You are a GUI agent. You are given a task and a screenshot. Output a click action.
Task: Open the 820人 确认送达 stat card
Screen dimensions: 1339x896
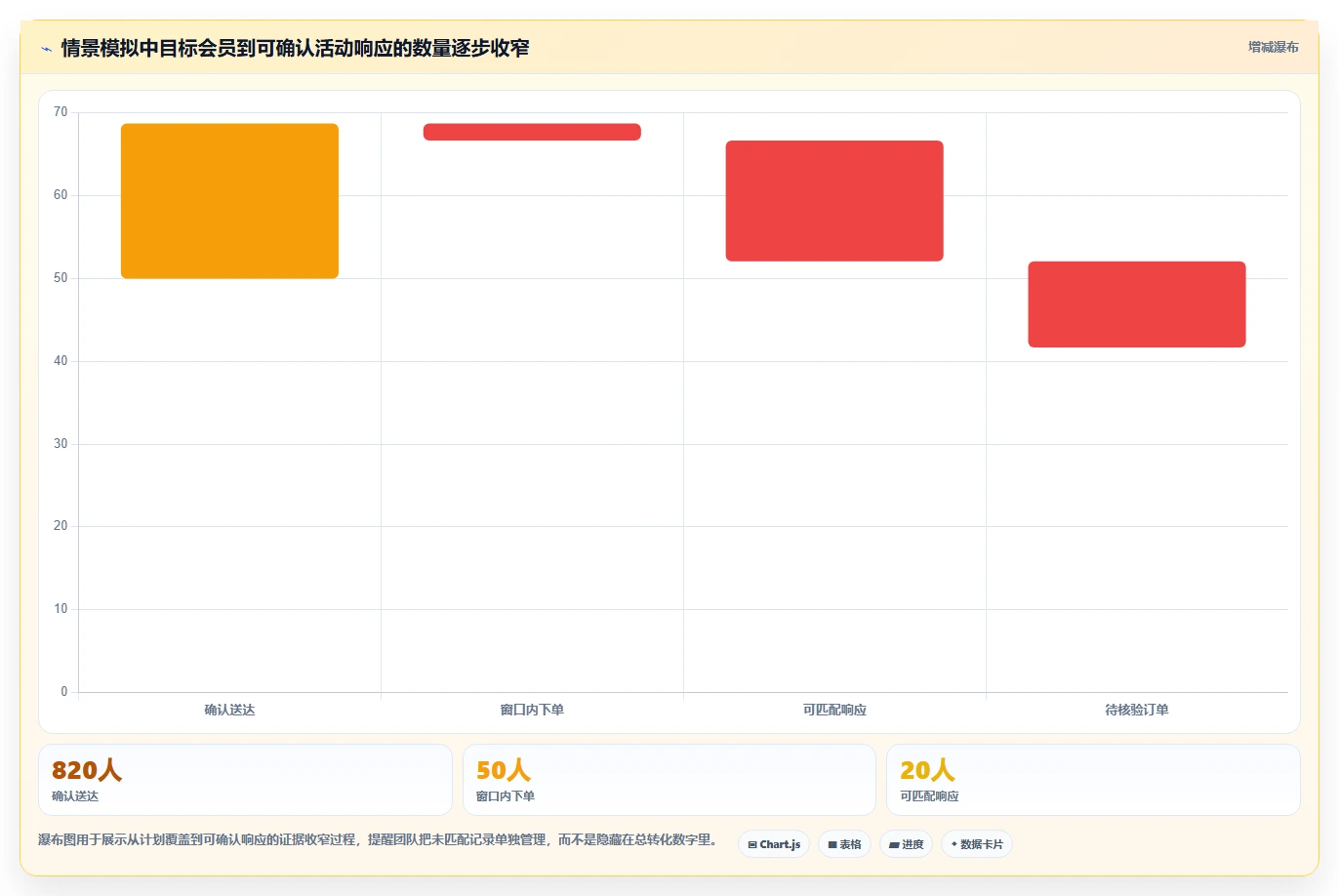point(245,780)
